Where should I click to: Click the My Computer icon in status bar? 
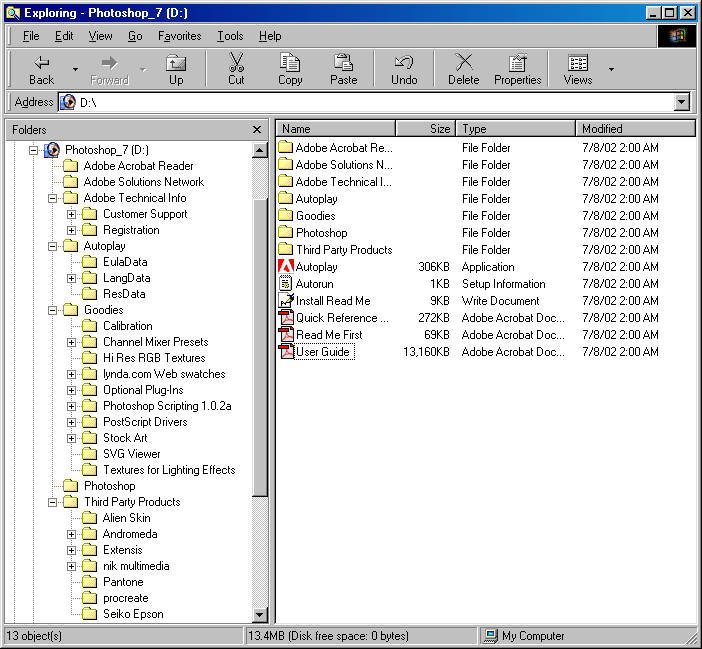(491, 636)
